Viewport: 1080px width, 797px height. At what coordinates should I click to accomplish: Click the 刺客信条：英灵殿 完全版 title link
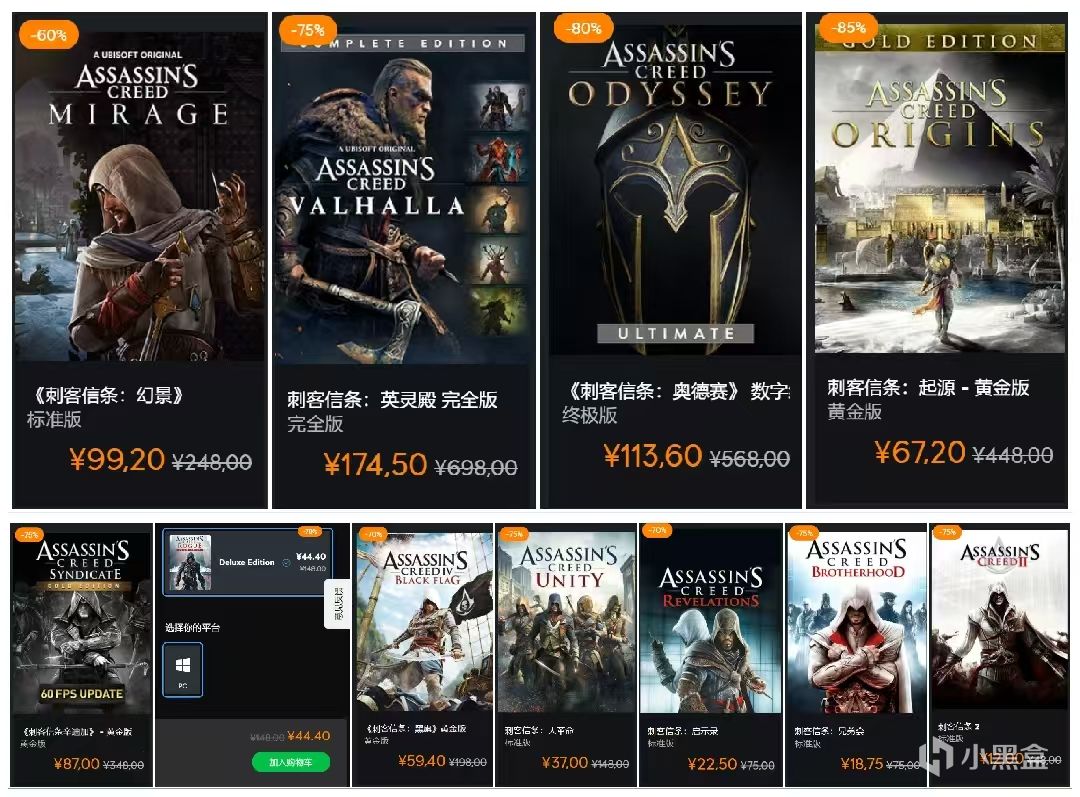392,400
